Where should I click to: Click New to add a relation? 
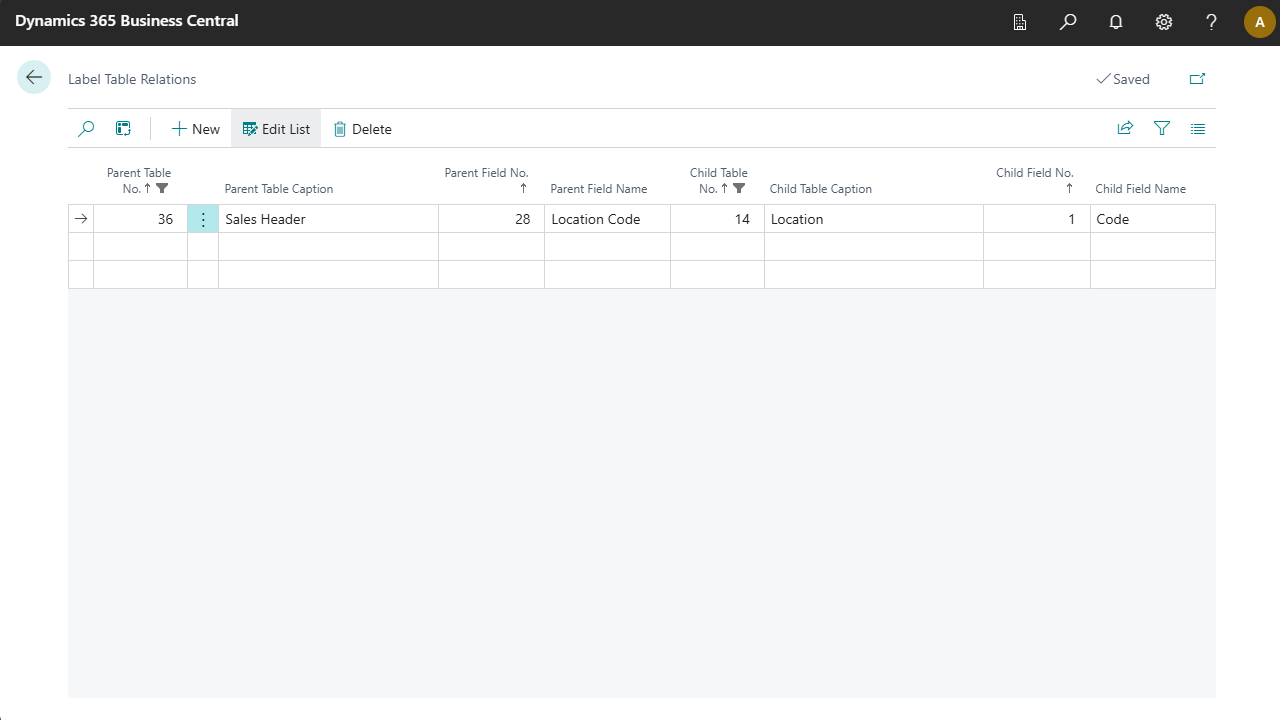click(196, 129)
